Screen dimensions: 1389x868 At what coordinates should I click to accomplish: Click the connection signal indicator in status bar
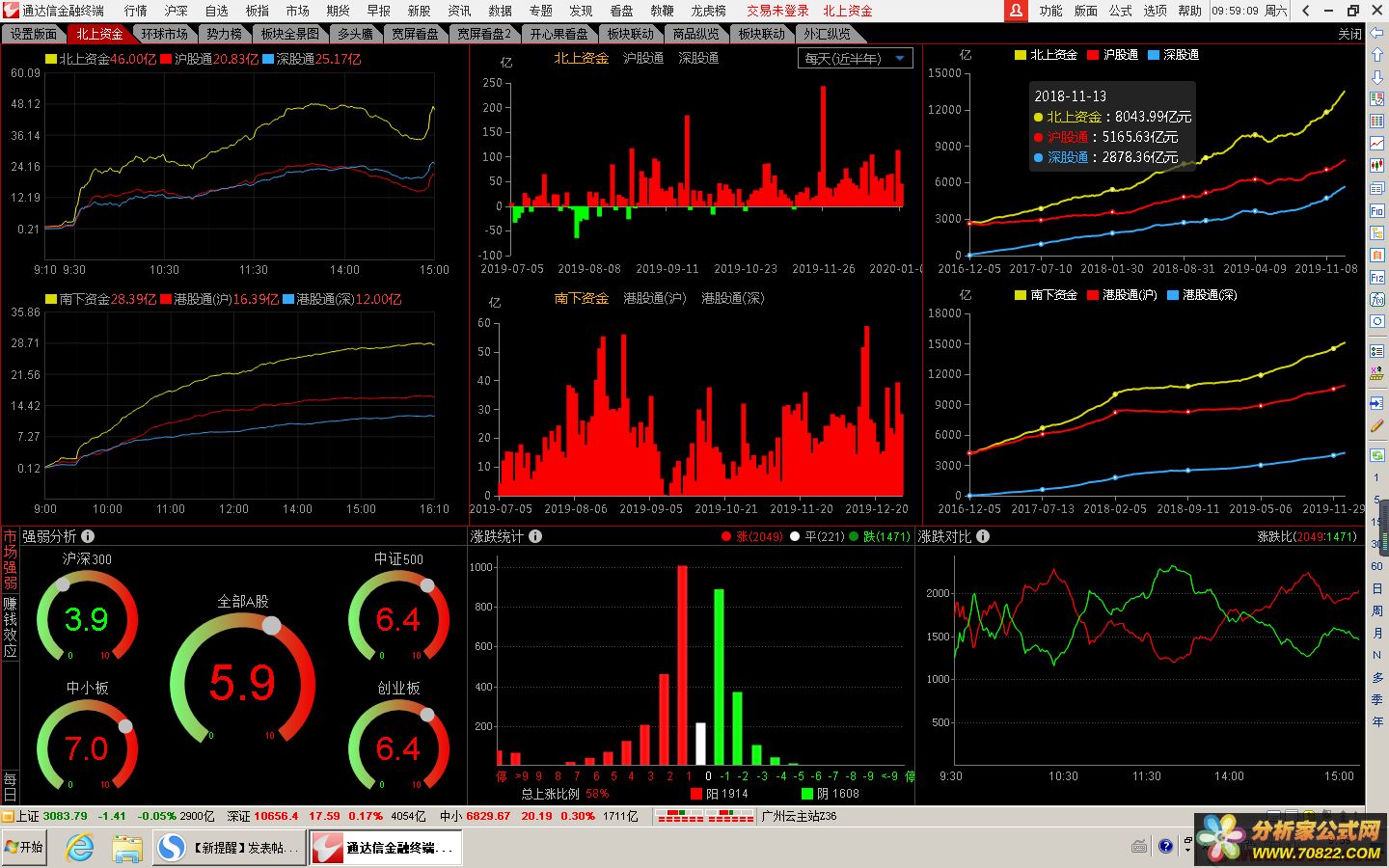[x=705, y=816]
